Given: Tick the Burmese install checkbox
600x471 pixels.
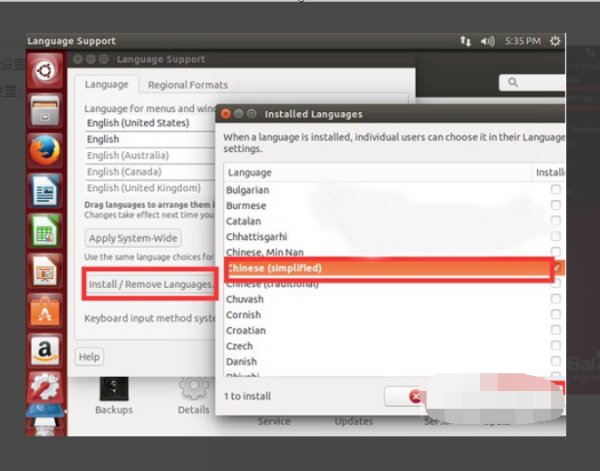Looking at the screenshot, I should (556, 205).
